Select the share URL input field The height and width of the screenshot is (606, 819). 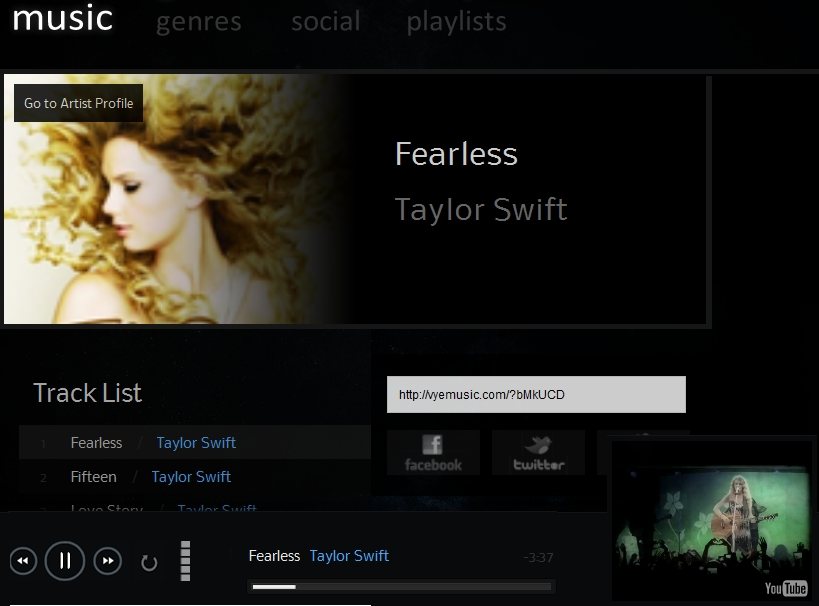pyautogui.click(x=536, y=394)
